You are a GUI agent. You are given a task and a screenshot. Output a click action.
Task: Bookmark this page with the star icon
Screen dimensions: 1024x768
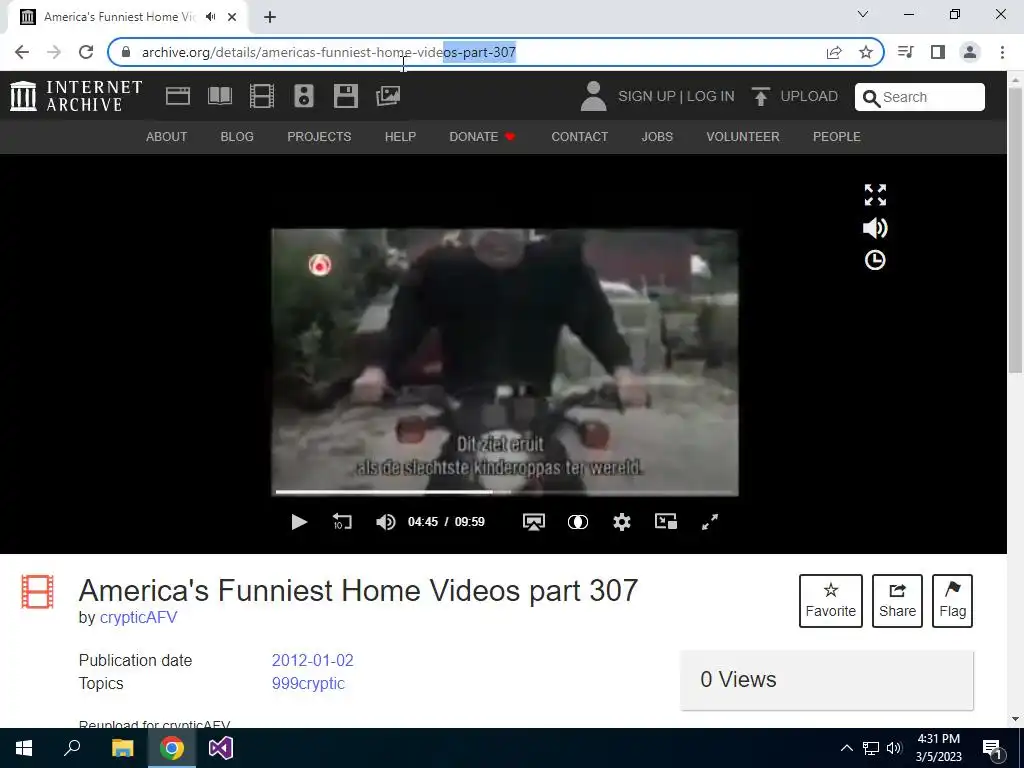(866, 52)
